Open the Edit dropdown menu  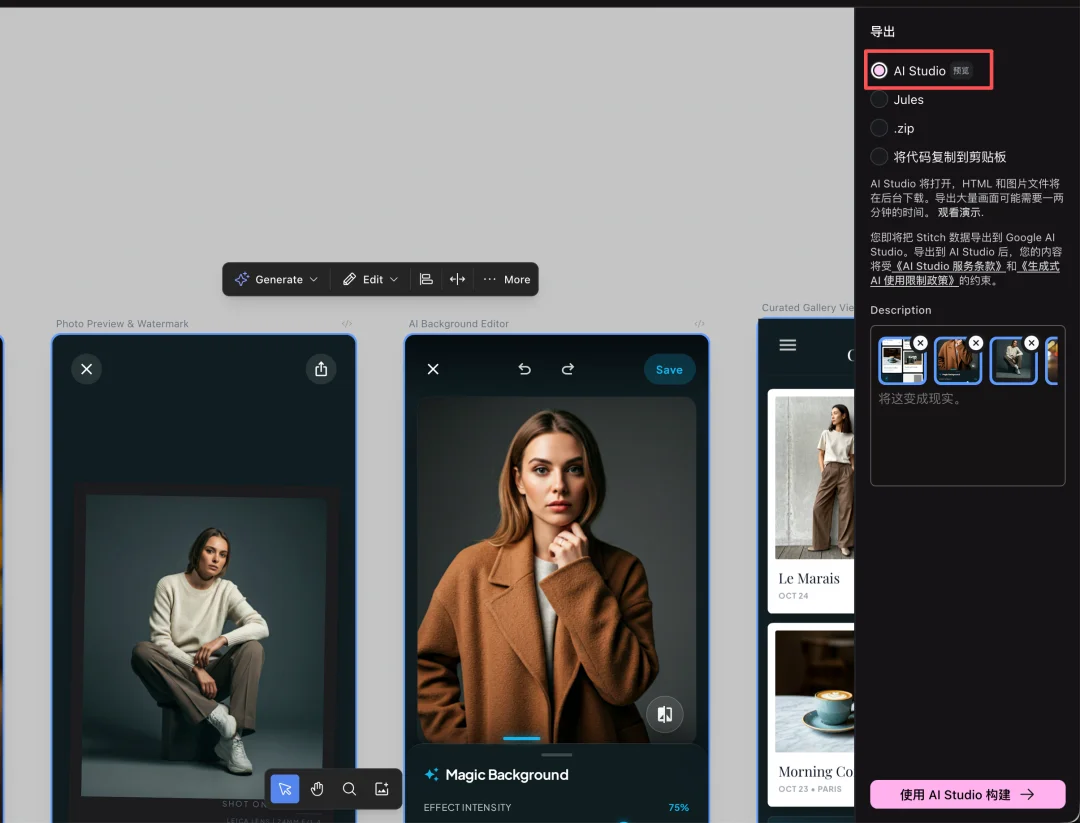(371, 279)
